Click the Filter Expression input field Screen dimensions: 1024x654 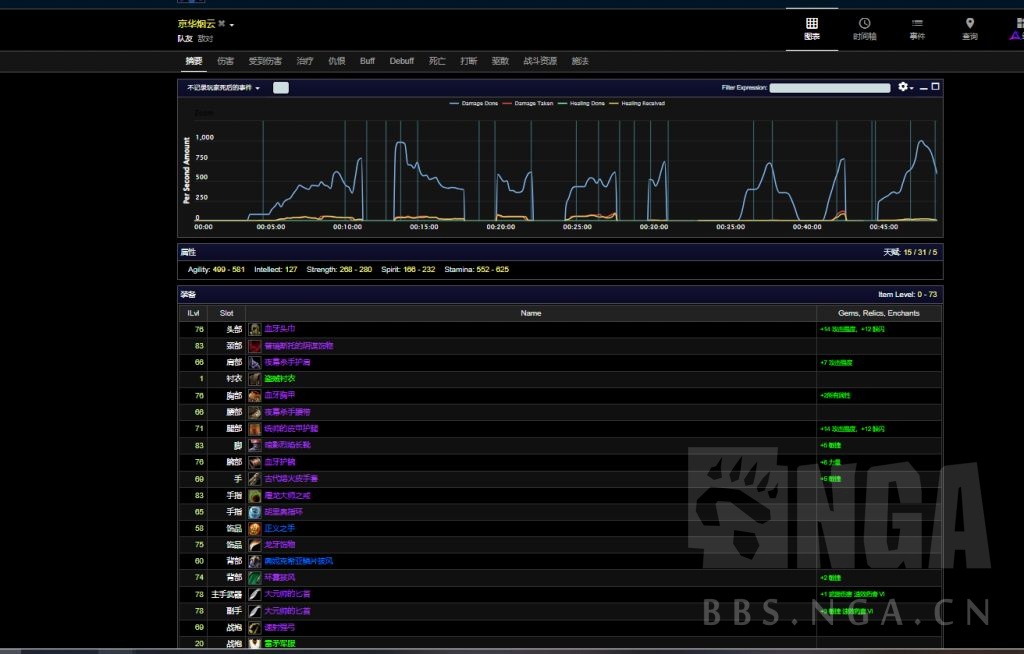coord(829,88)
